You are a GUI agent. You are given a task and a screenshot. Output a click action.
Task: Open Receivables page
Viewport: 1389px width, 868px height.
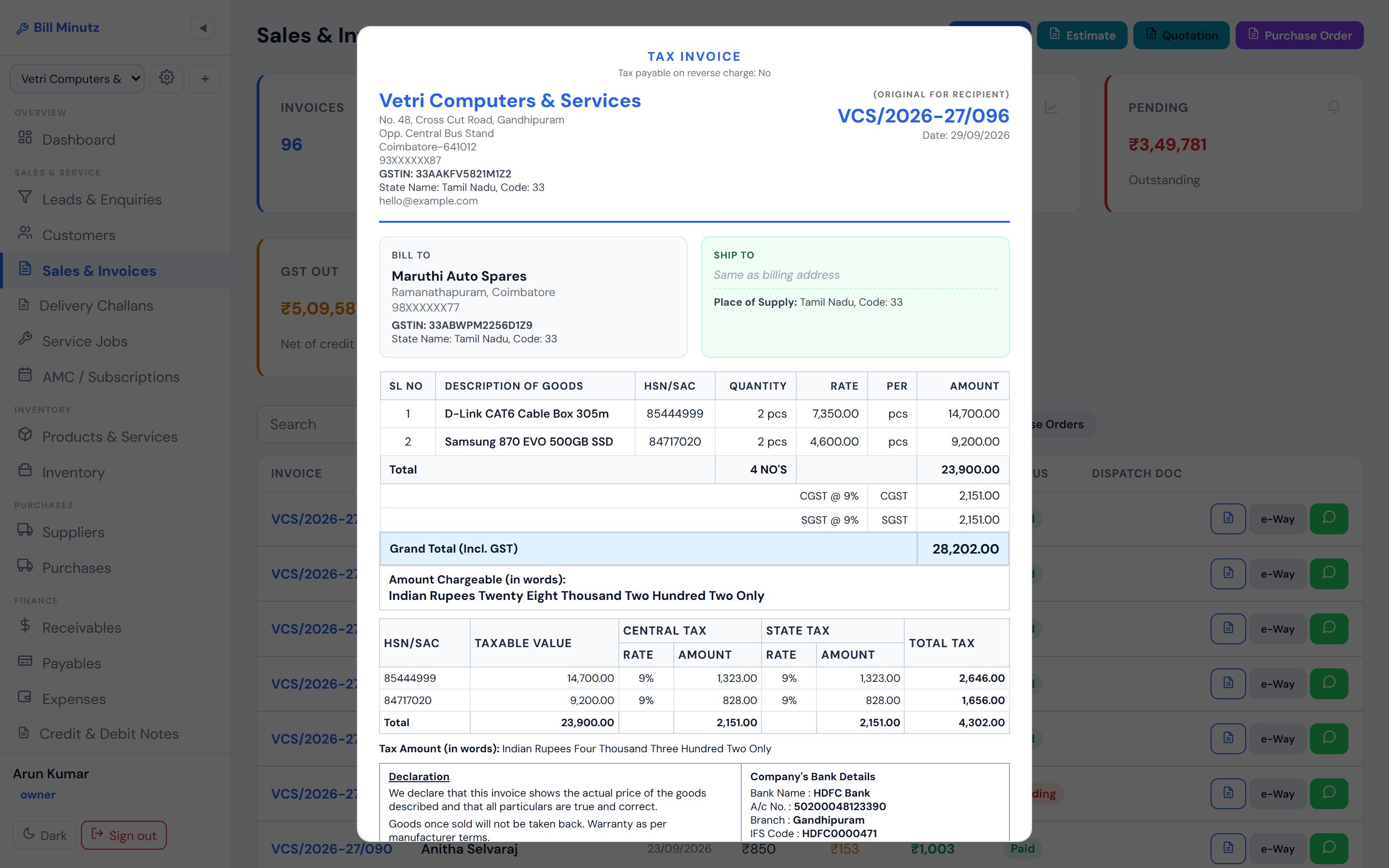(x=115, y=627)
